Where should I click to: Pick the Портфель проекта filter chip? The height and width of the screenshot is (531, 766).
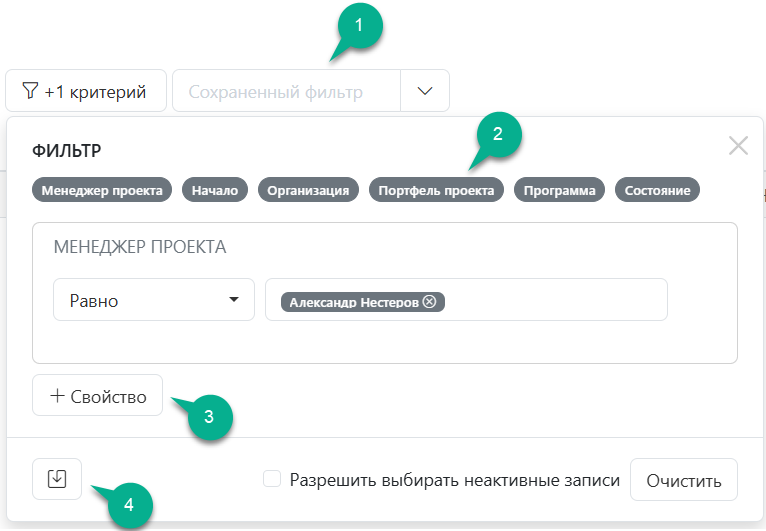coord(435,191)
